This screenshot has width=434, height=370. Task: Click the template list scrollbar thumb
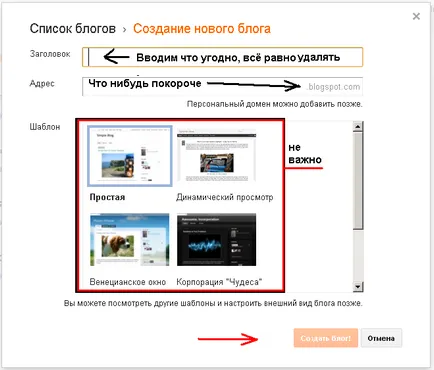point(358,180)
